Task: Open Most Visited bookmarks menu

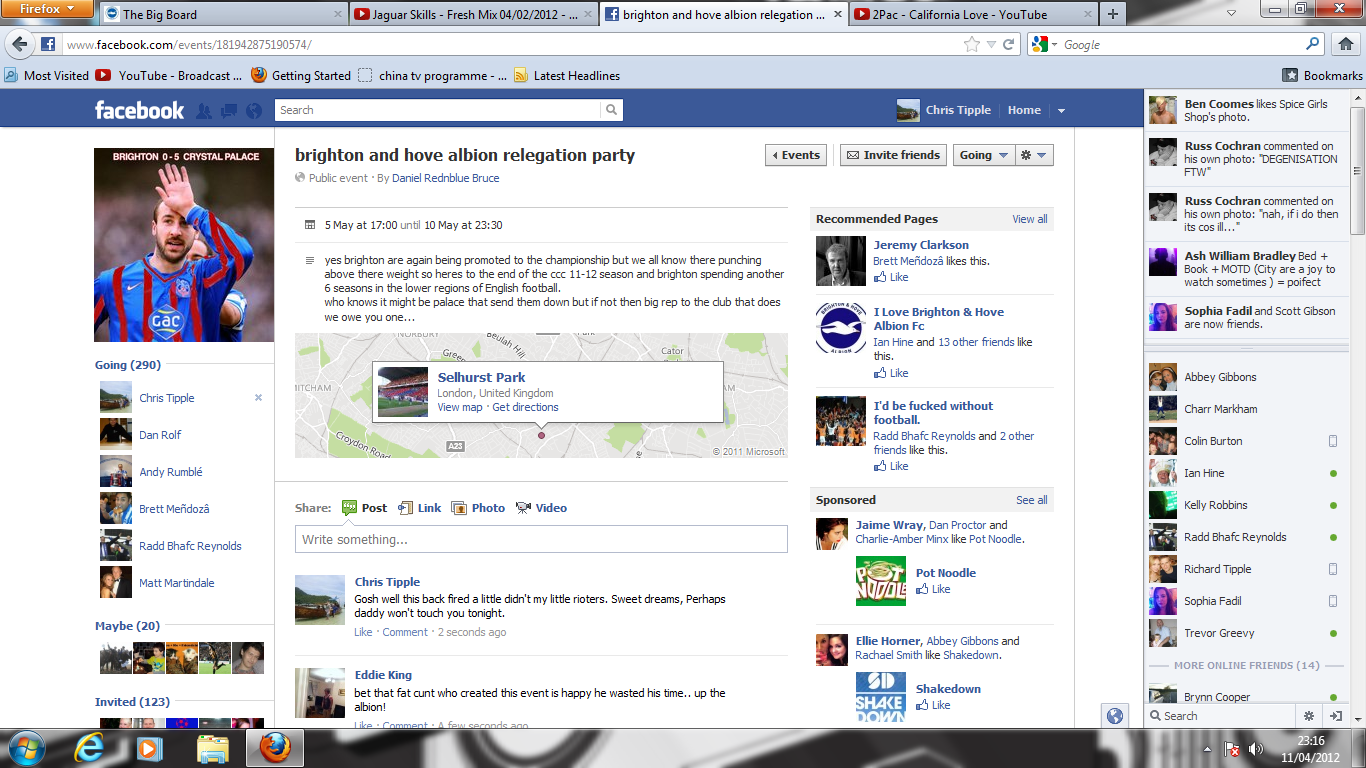Action: (47, 75)
